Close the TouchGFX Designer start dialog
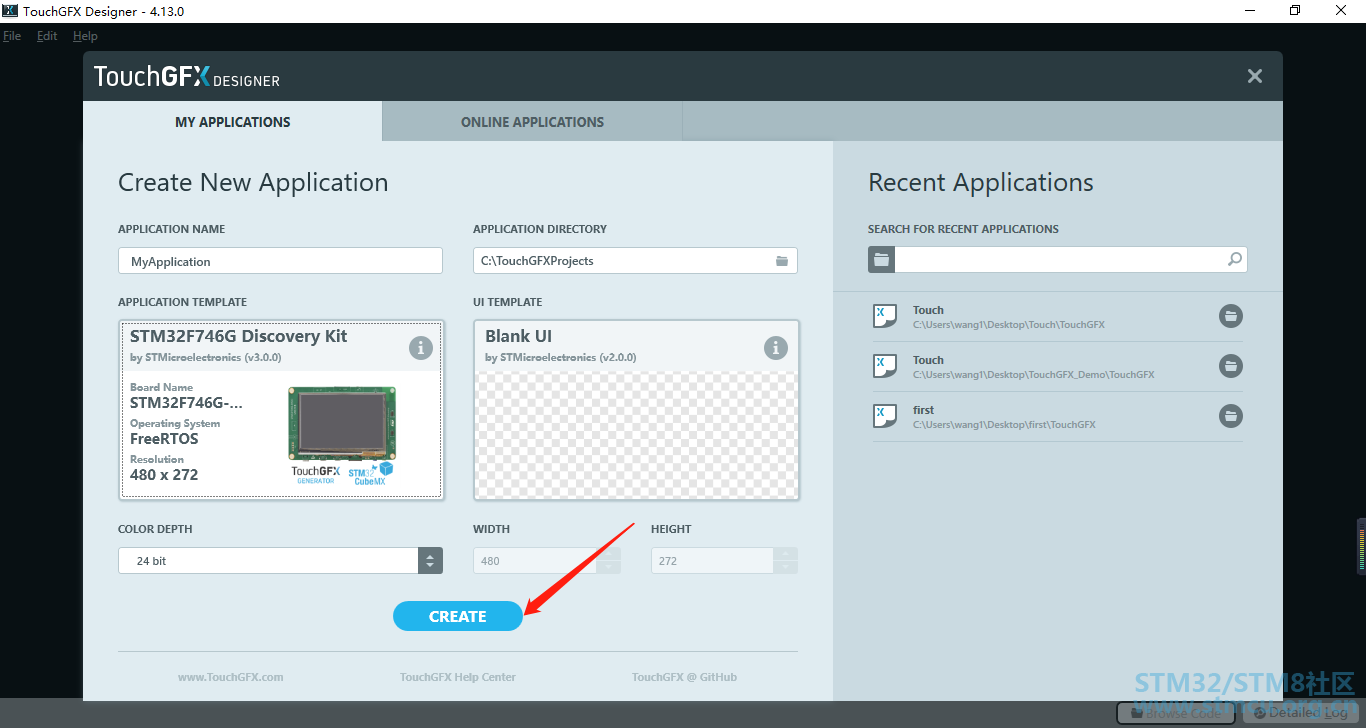1366x728 pixels. point(1255,76)
